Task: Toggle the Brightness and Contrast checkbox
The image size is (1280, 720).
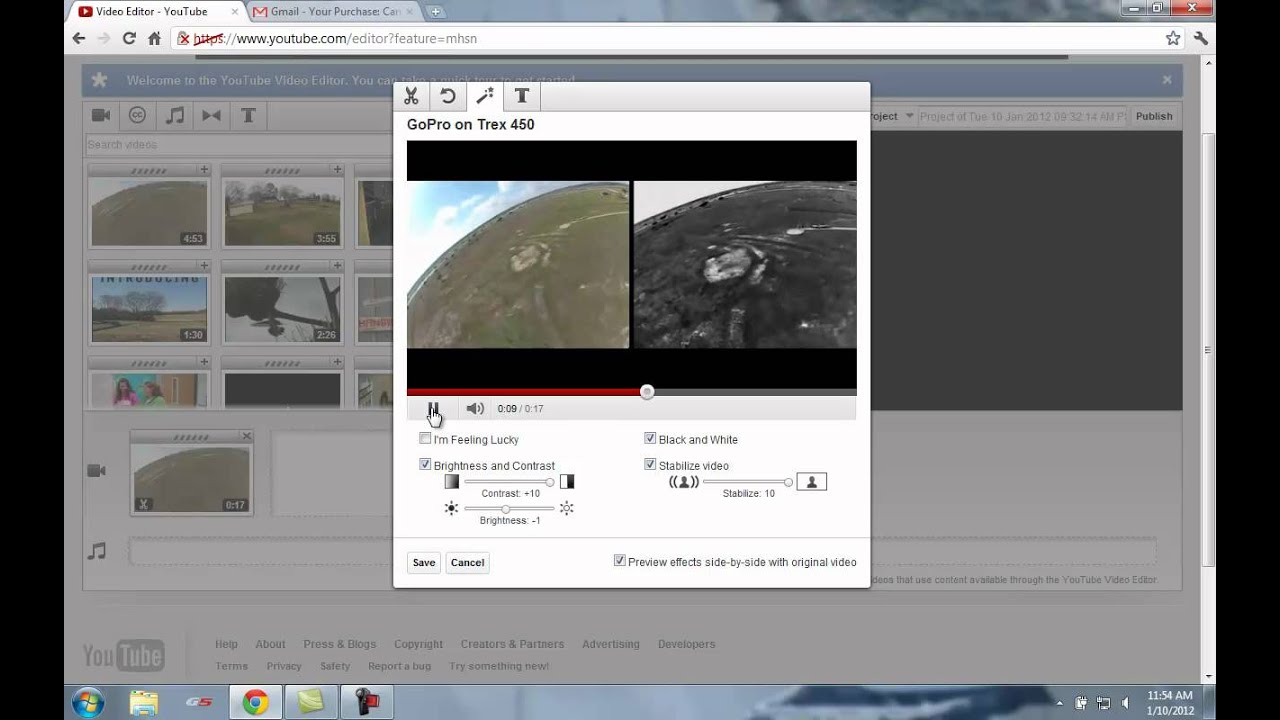Action: pyautogui.click(x=425, y=465)
